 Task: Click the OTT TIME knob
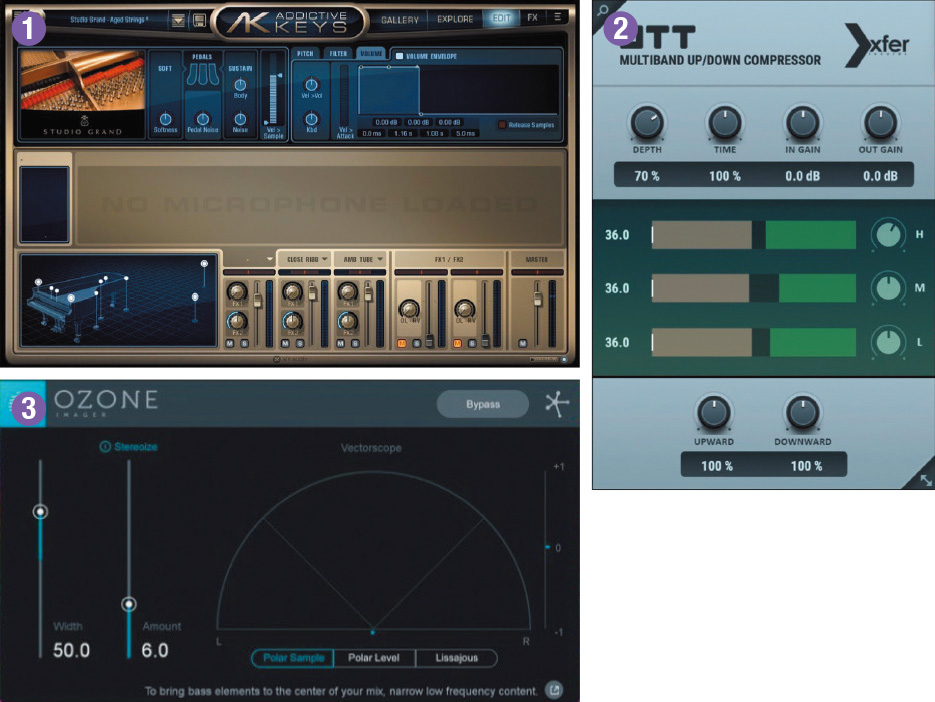[725, 122]
